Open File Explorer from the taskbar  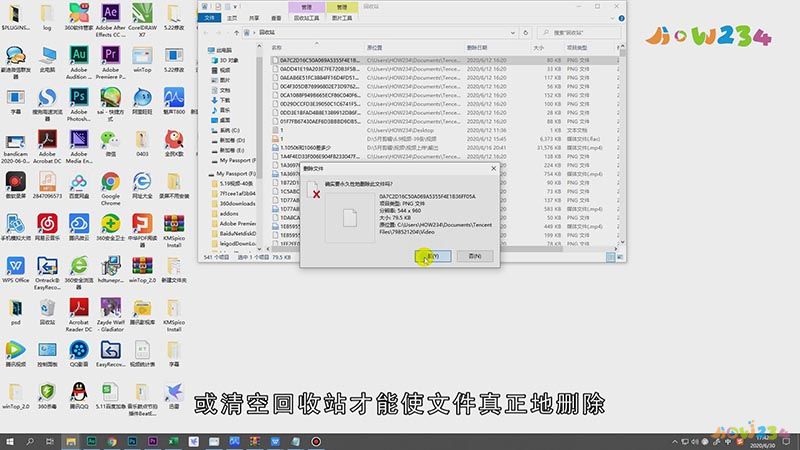click(x=70, y=441)
